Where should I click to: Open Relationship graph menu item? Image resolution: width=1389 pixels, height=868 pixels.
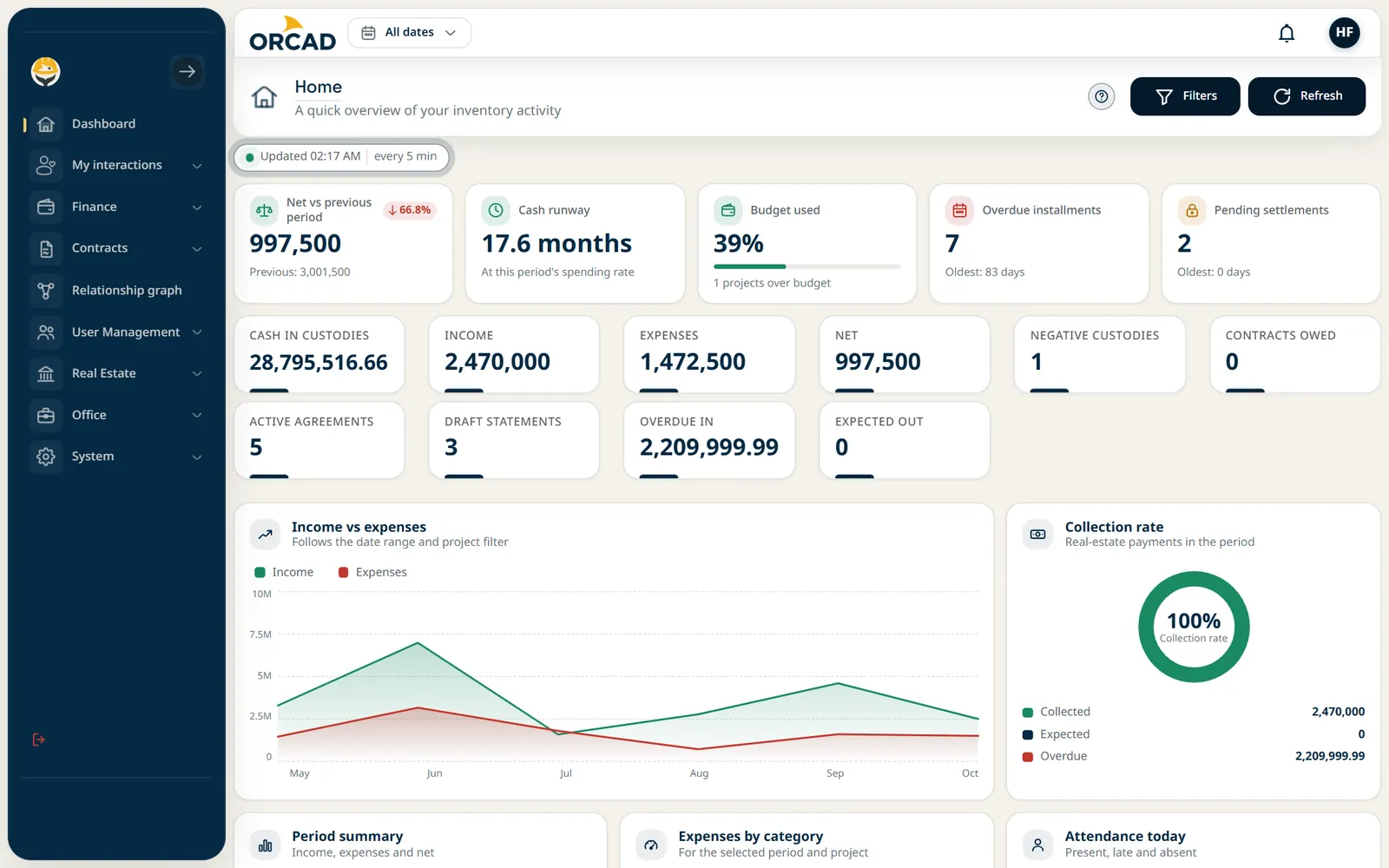(x=117, y=291)
